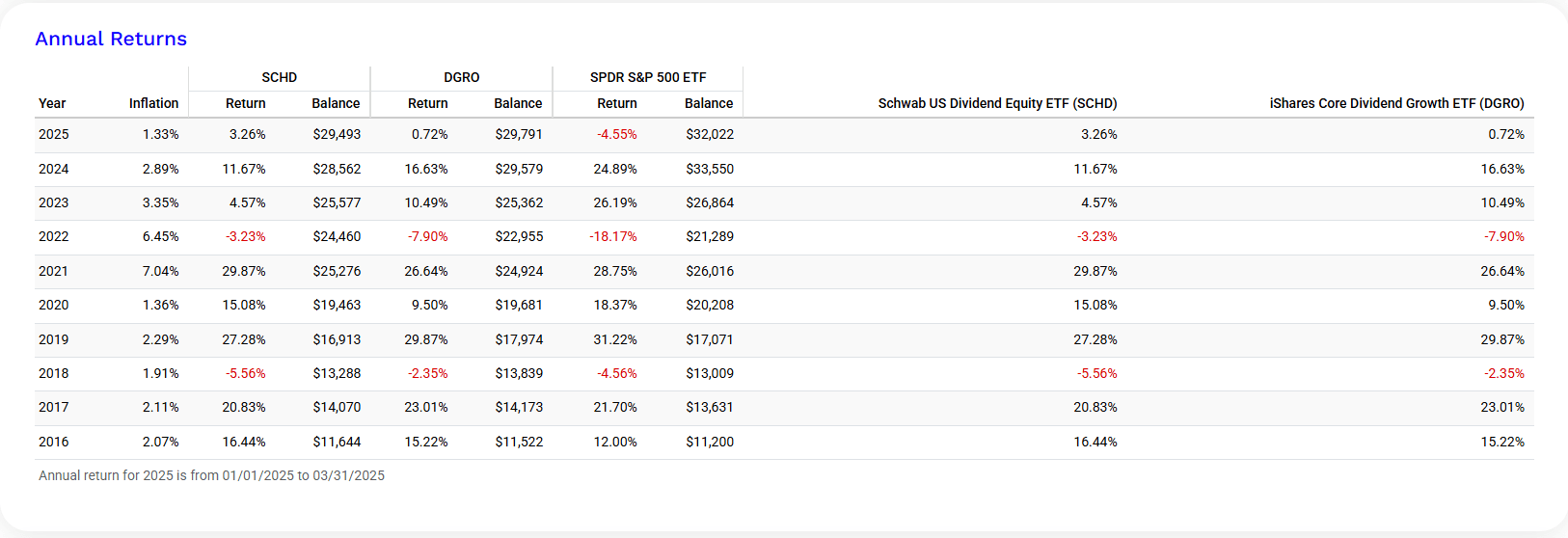Select the 6.45% inflation value for 2022
Image resolution: width=1568 pixels, height=538 pixels.
click(161, 236)
